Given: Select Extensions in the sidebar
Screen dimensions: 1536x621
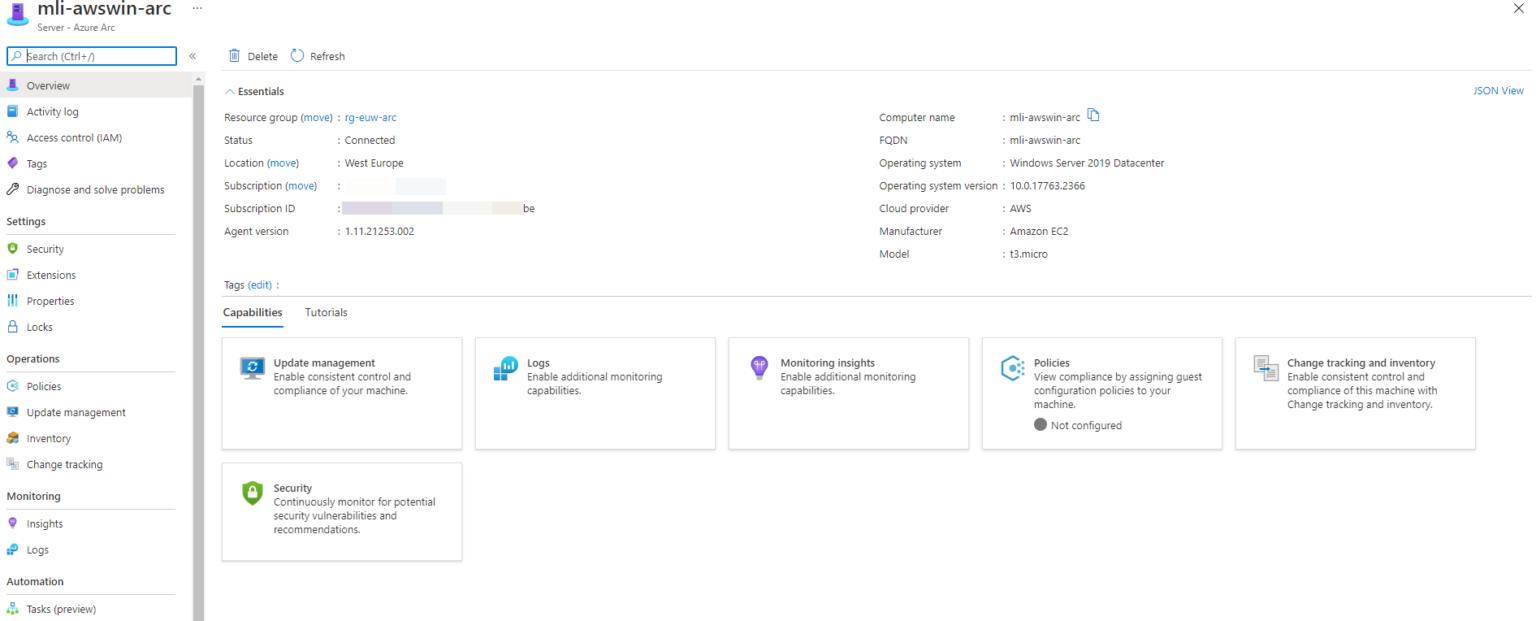Looking at the screenshot, I should (x=51, y=274).
